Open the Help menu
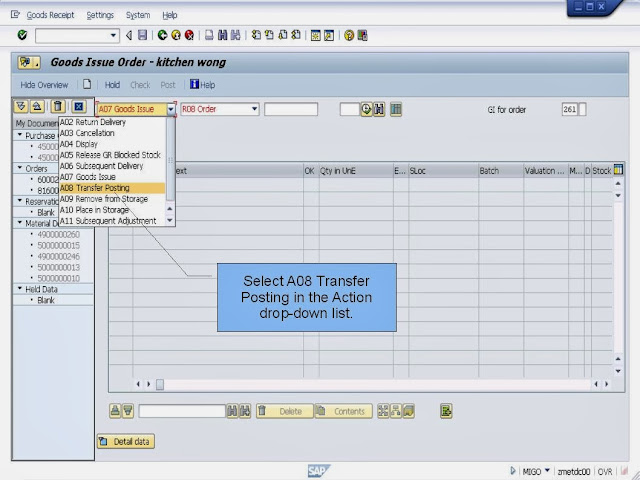This screenshot has height=480, width=640. pos(170,15)
